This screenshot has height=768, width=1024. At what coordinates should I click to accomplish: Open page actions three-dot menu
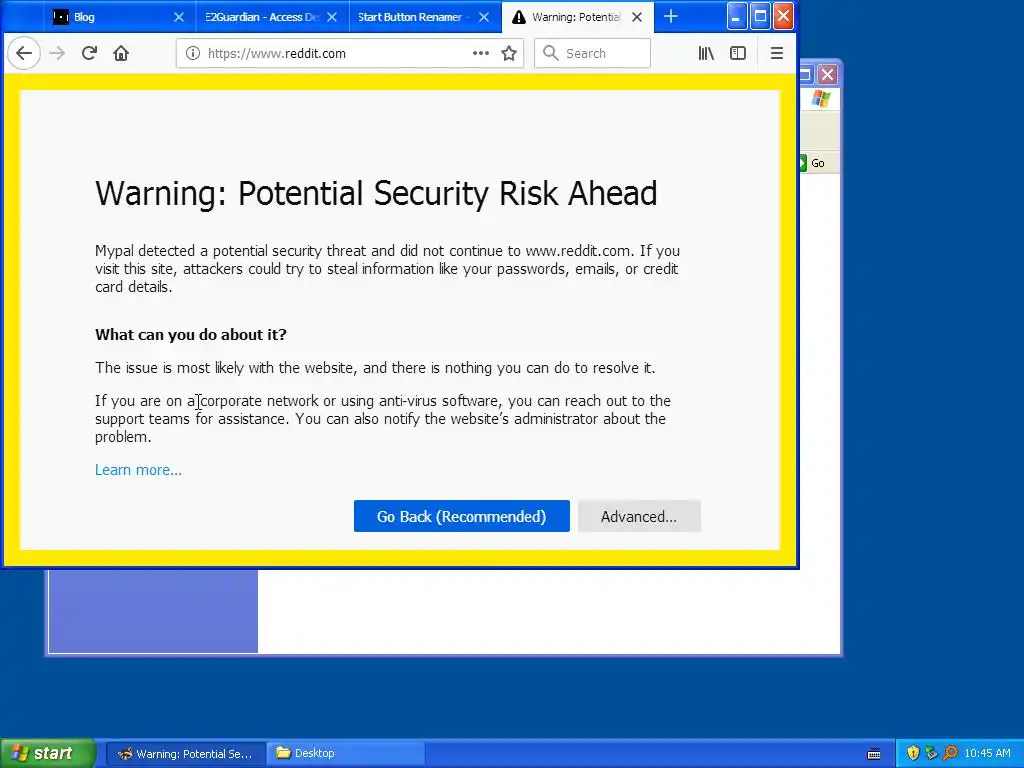coord(481,54)
